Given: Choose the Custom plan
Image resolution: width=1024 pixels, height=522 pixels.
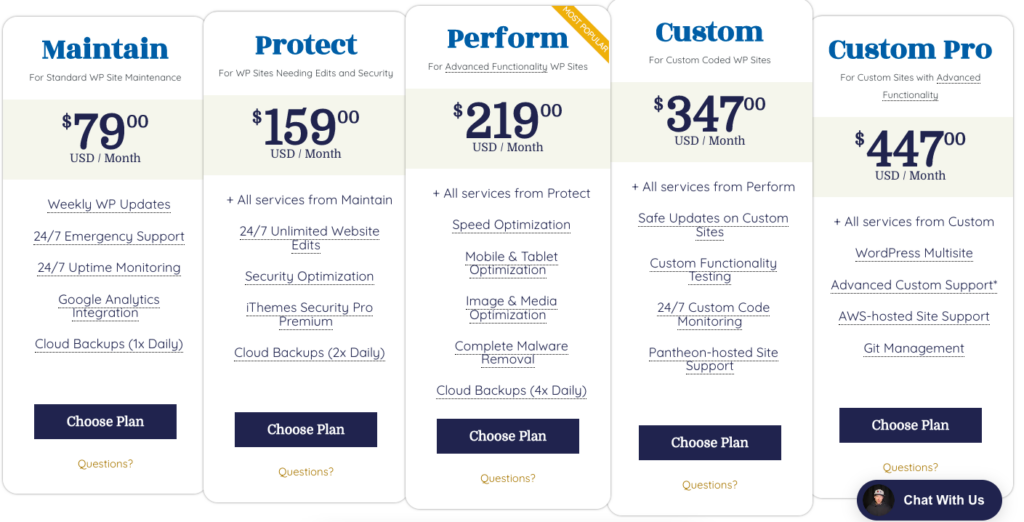Looking at the screenshot, I should point(709,442).
